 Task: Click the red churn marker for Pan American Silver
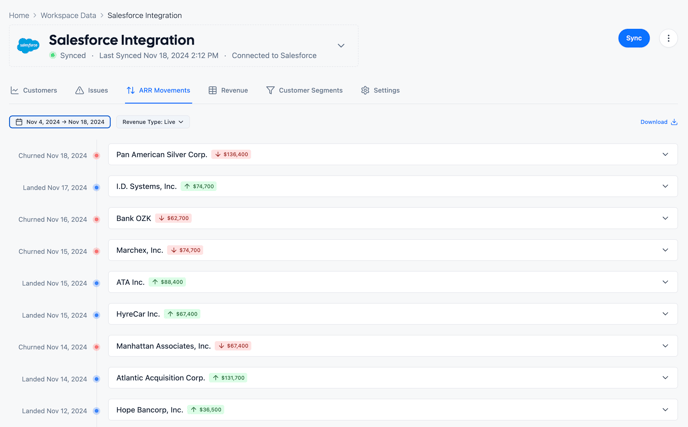[97, 156]
